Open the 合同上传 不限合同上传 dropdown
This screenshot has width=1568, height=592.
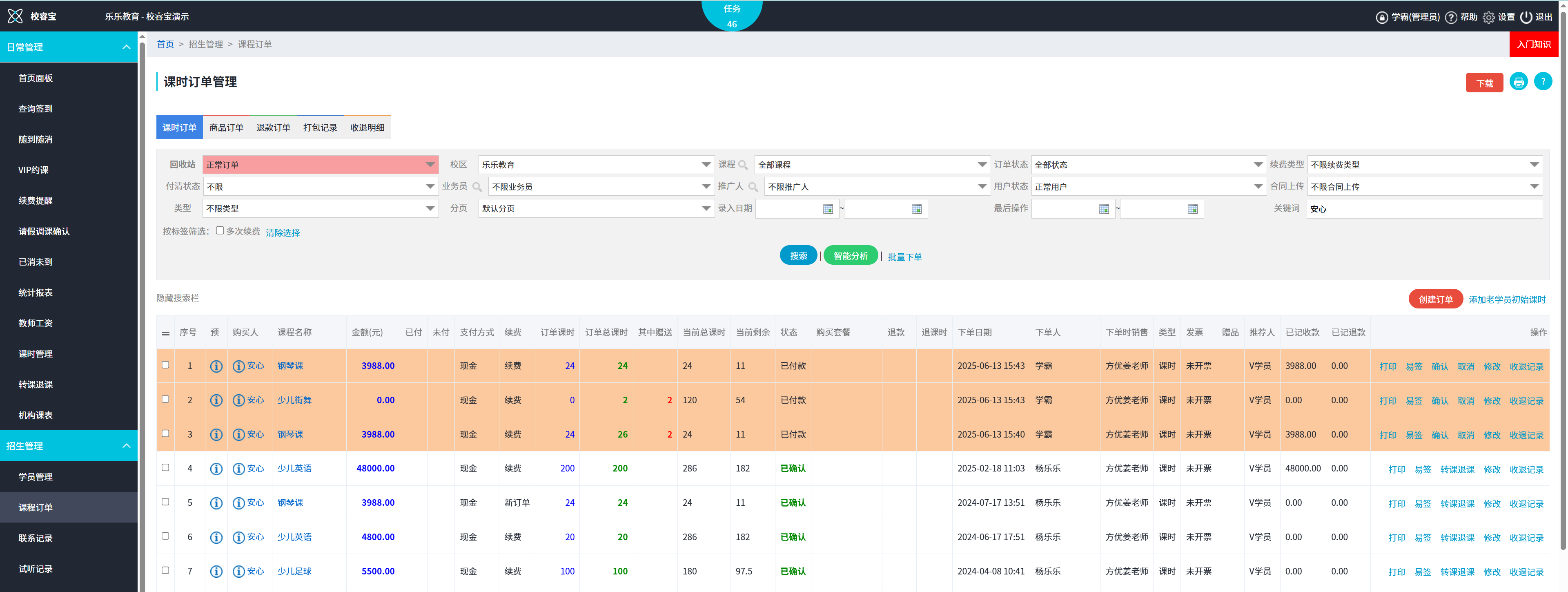point(1424,187)
